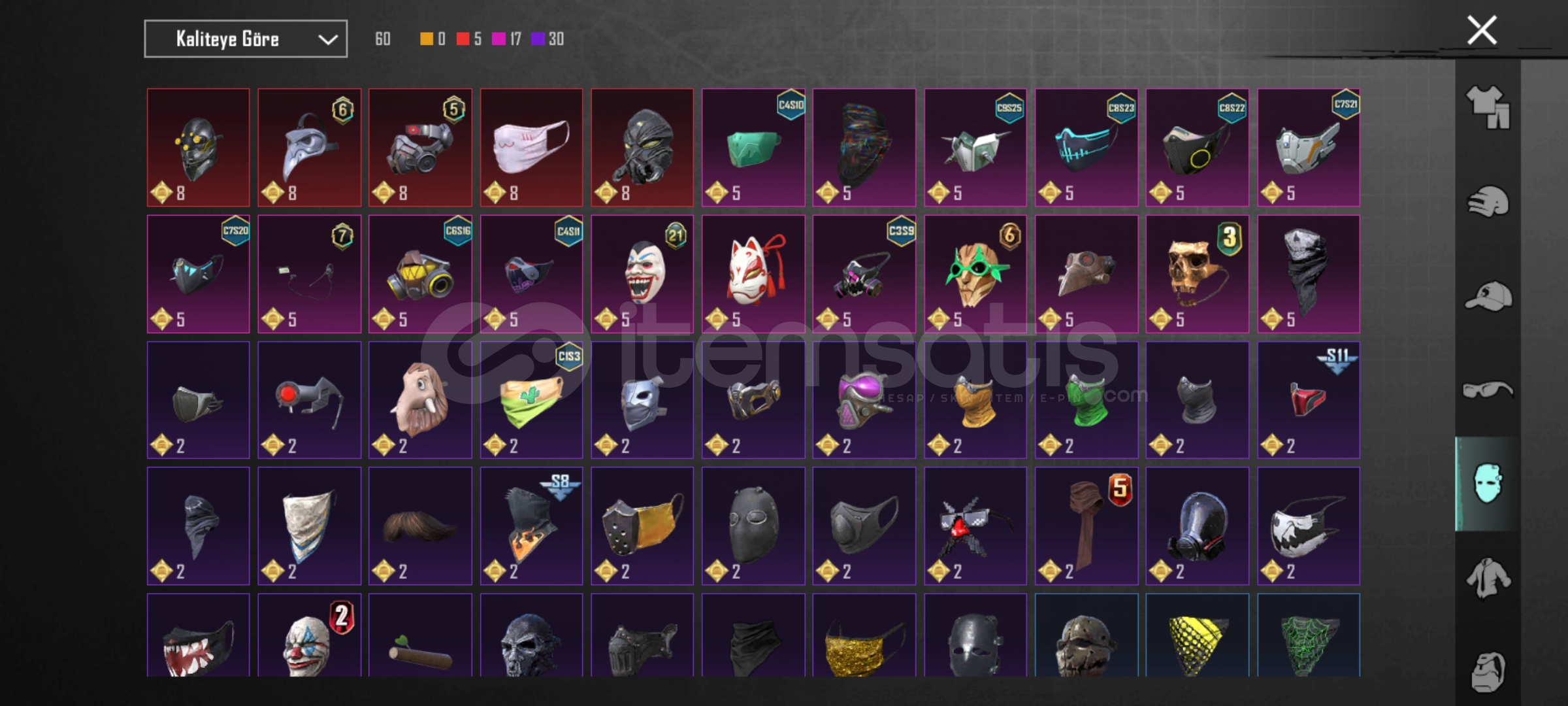Click the dropdown chevron arrow
1568x706 pixels.
point(327,40)
